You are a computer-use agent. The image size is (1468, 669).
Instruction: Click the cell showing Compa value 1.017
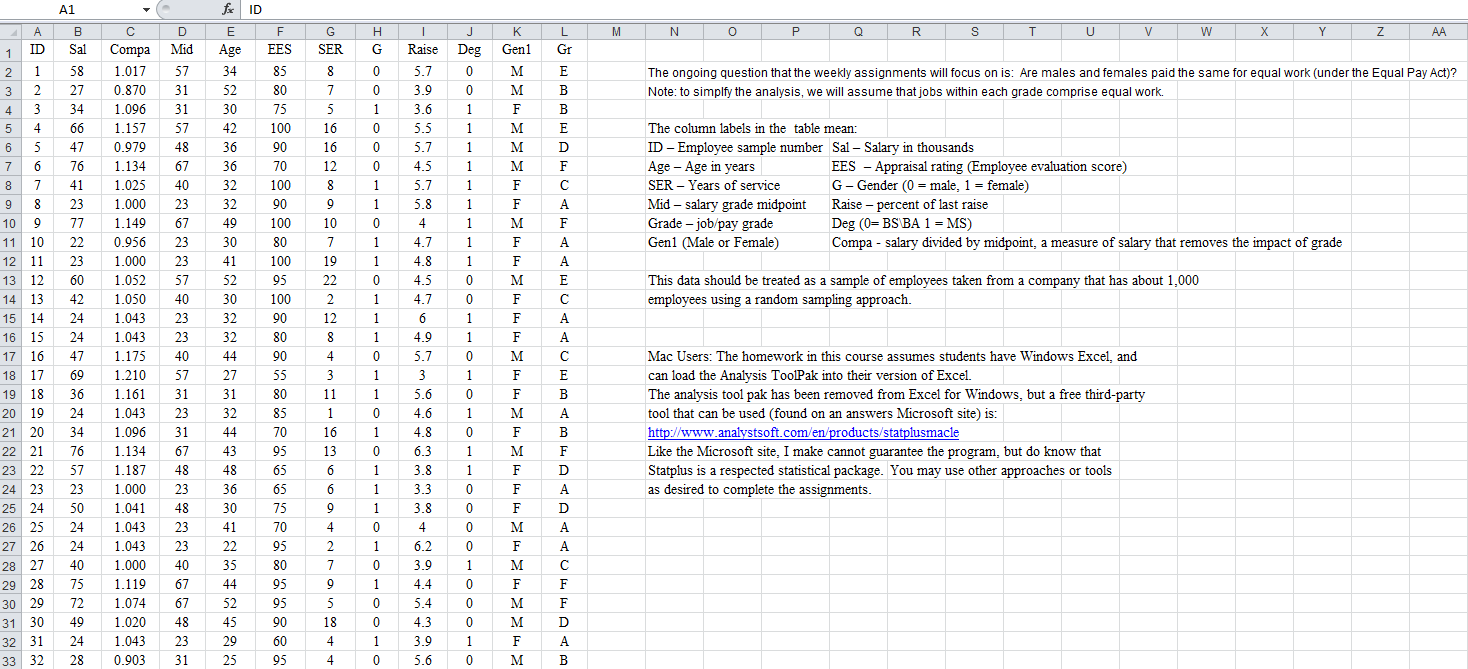[x=129, y=71]
